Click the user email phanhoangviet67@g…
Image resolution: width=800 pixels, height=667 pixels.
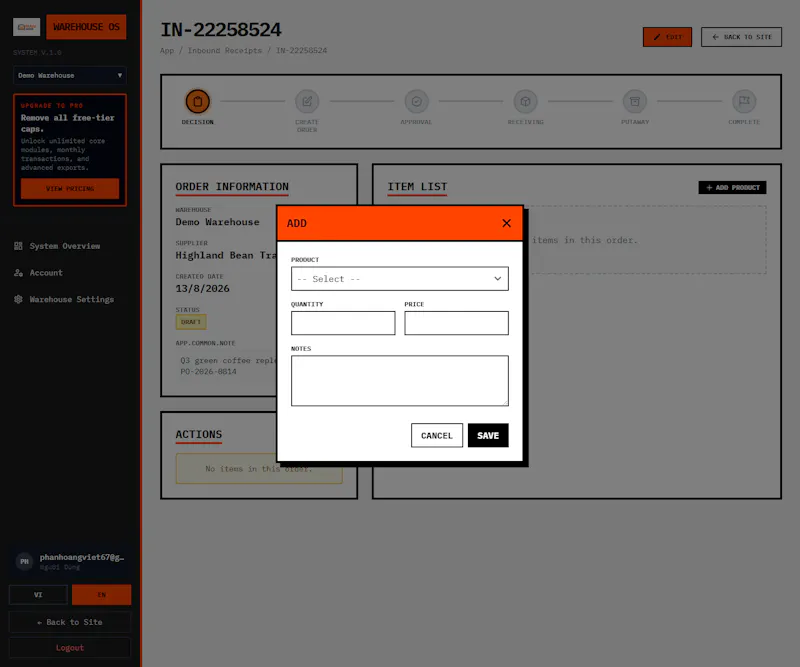(x=82, y=557)
